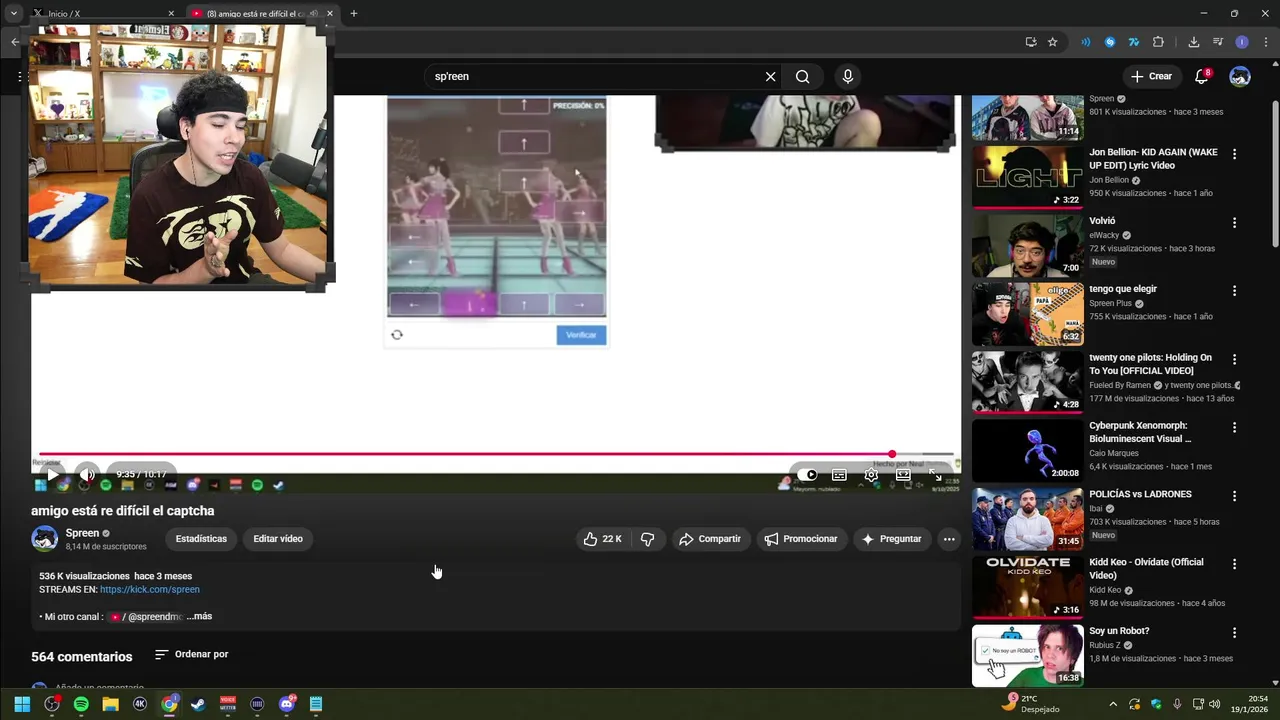Click the Editar vídeo button

pyautogui.click(x=278, y=539)
